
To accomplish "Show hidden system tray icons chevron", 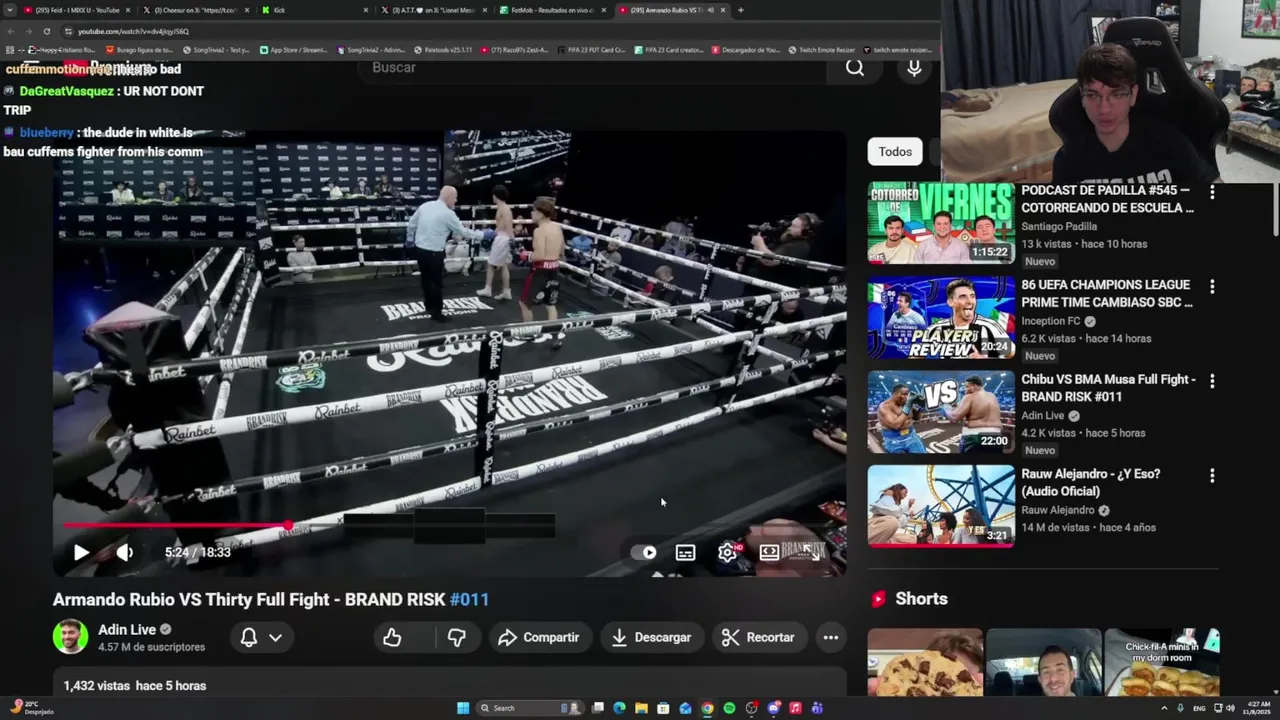I will tap(1165, 708).
